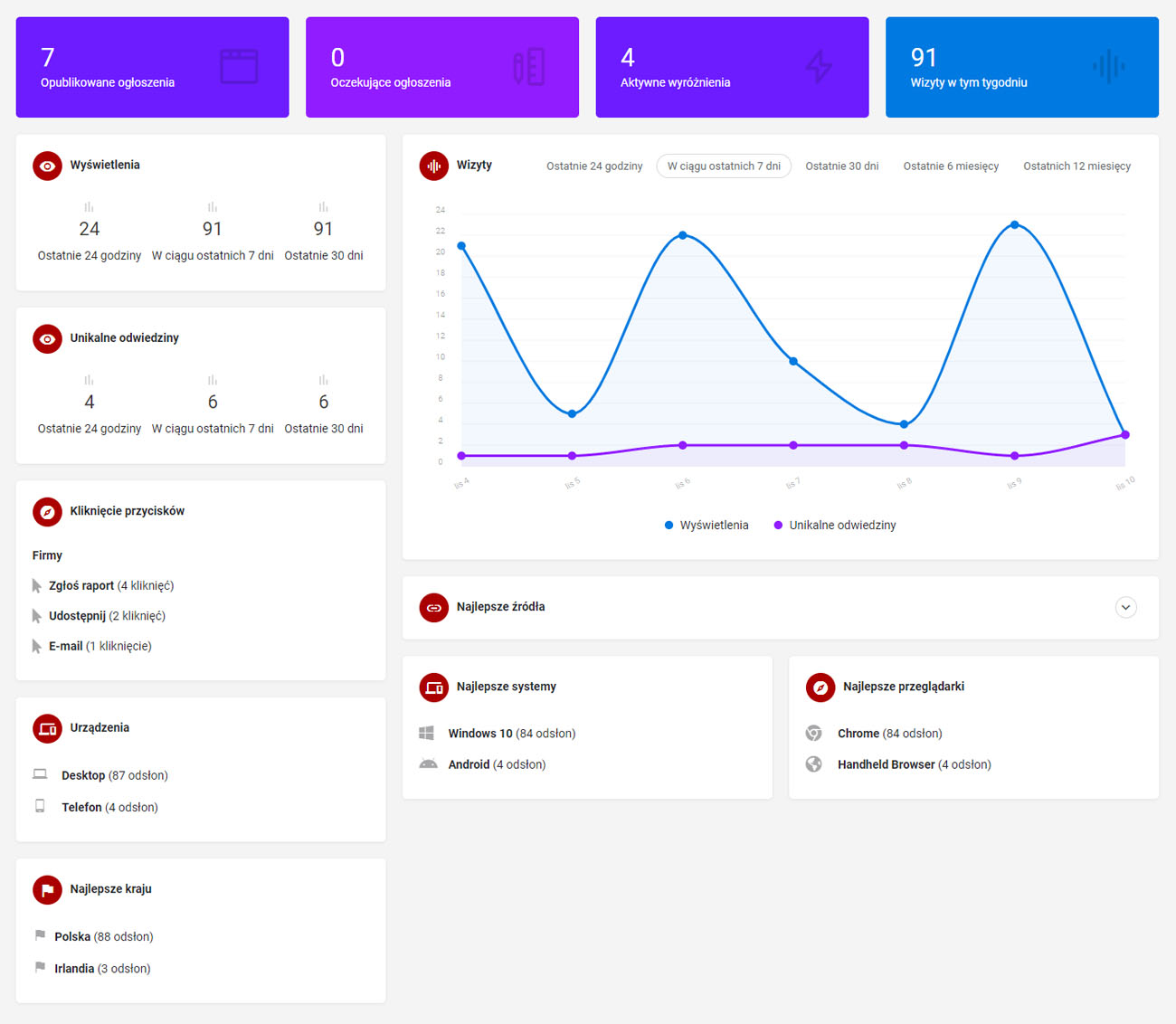Click the Firmy subheading
Screen dimensions: 1176x1024
[47, 555]
